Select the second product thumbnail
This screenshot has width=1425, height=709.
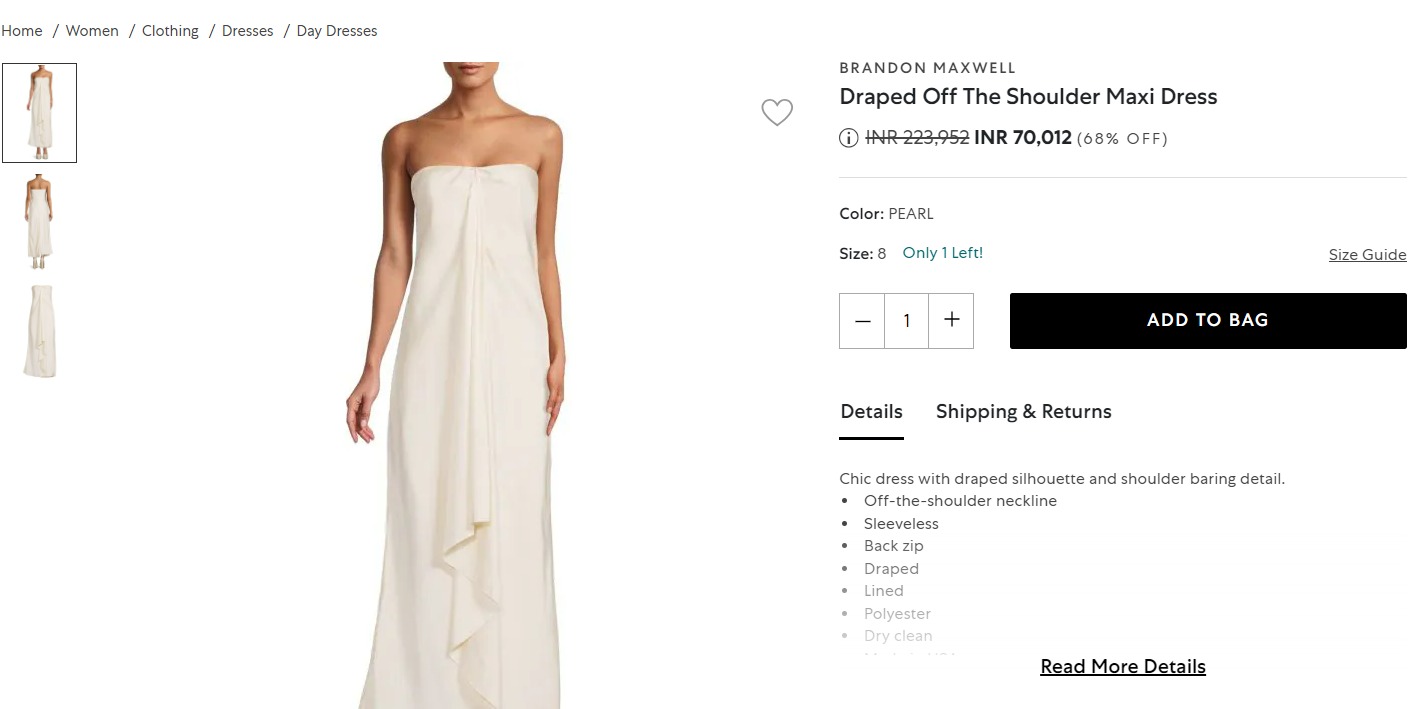tap(40, 222)
